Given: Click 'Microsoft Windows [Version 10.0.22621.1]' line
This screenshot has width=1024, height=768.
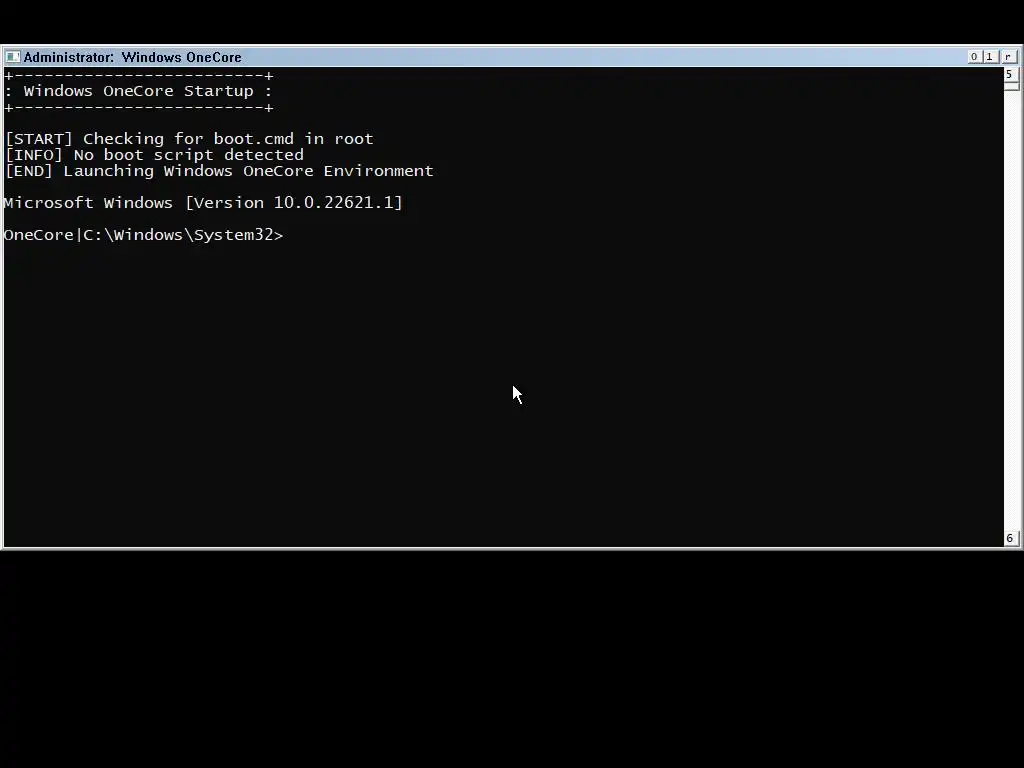Looking at the screenshot, I should pyautogui.click(x=203, y=203).
